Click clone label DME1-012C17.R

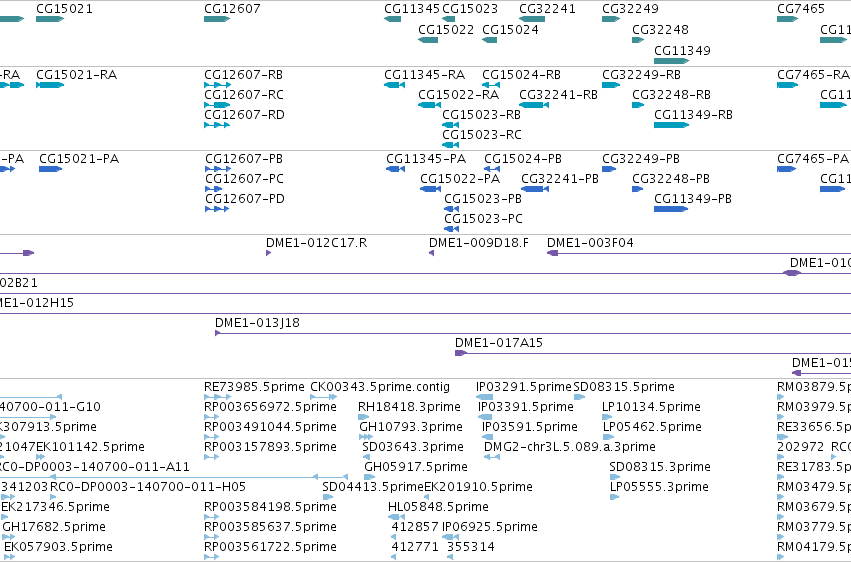316,242
